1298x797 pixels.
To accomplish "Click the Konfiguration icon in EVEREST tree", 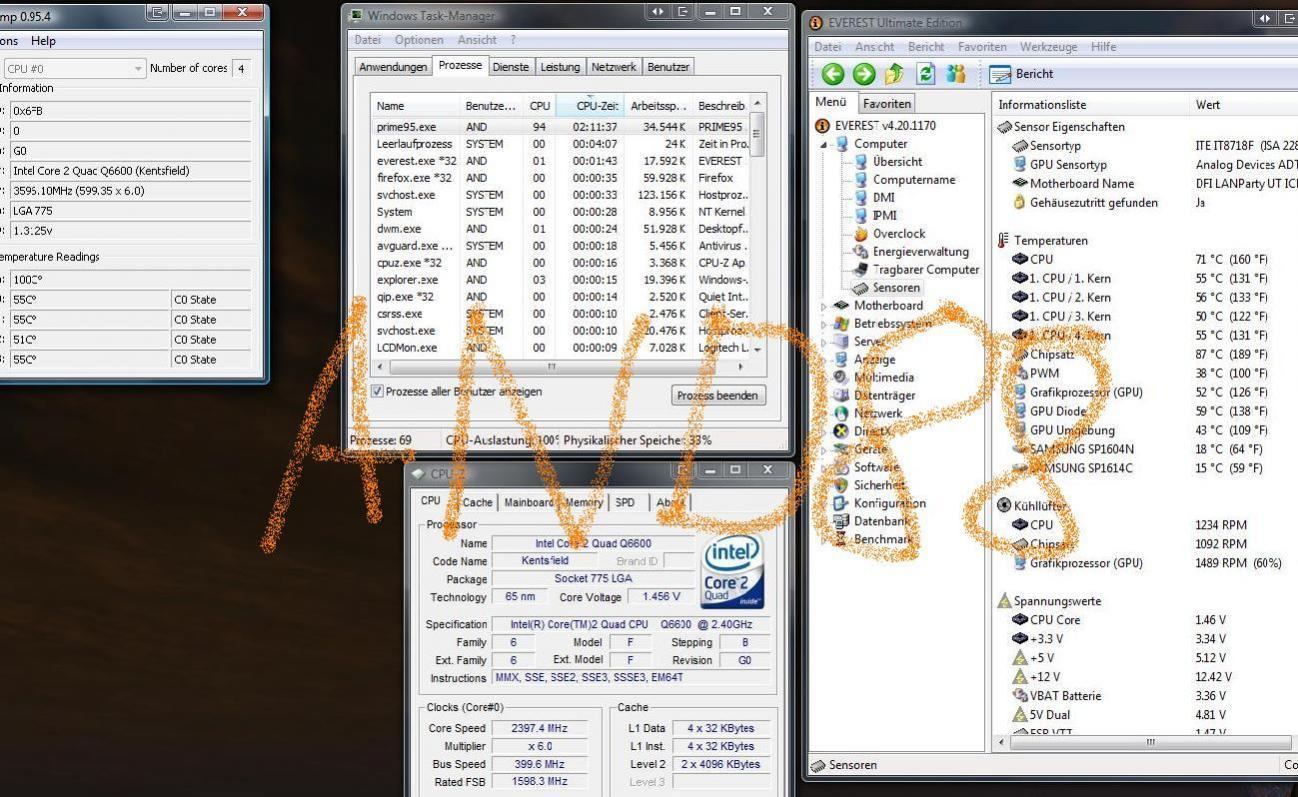I will point(841,503).
